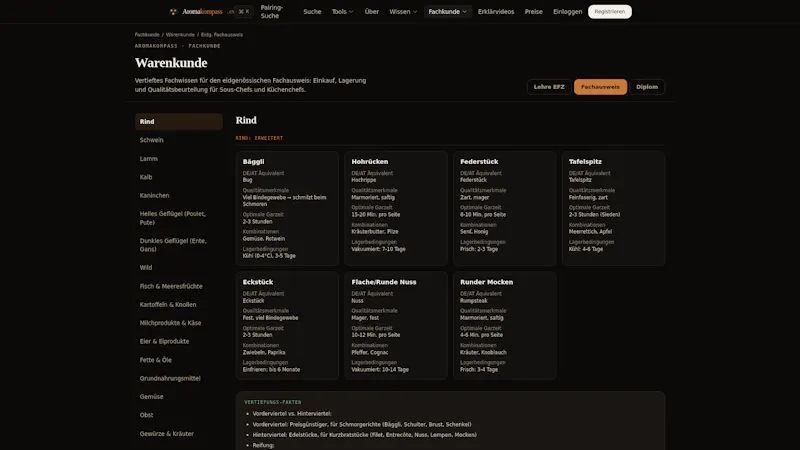The width and height of the screenshot is (800, 450).
Task: Follow the Fachkunde breadcrumb link
Action: 147,35
